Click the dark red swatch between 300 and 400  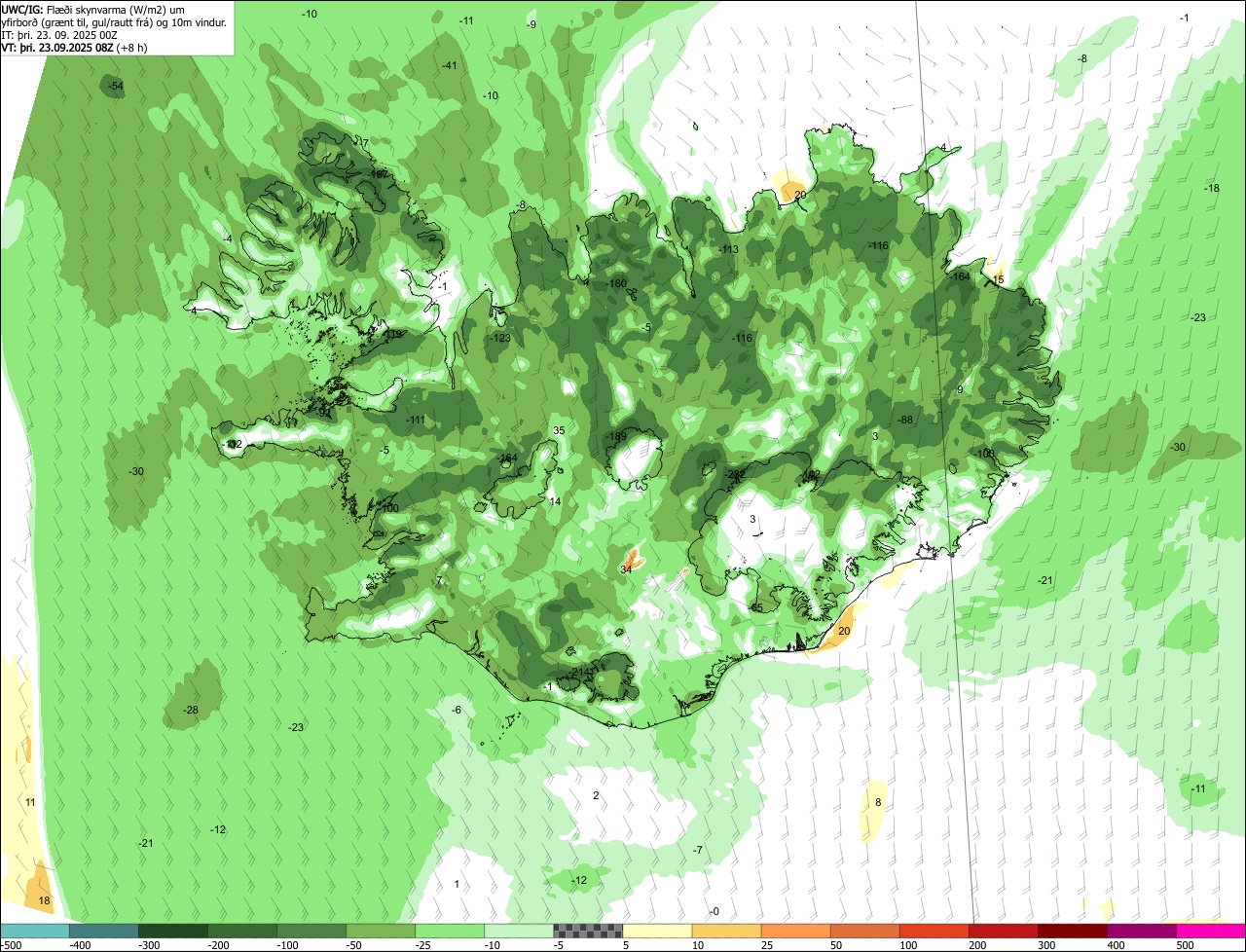click(1073, 931)
